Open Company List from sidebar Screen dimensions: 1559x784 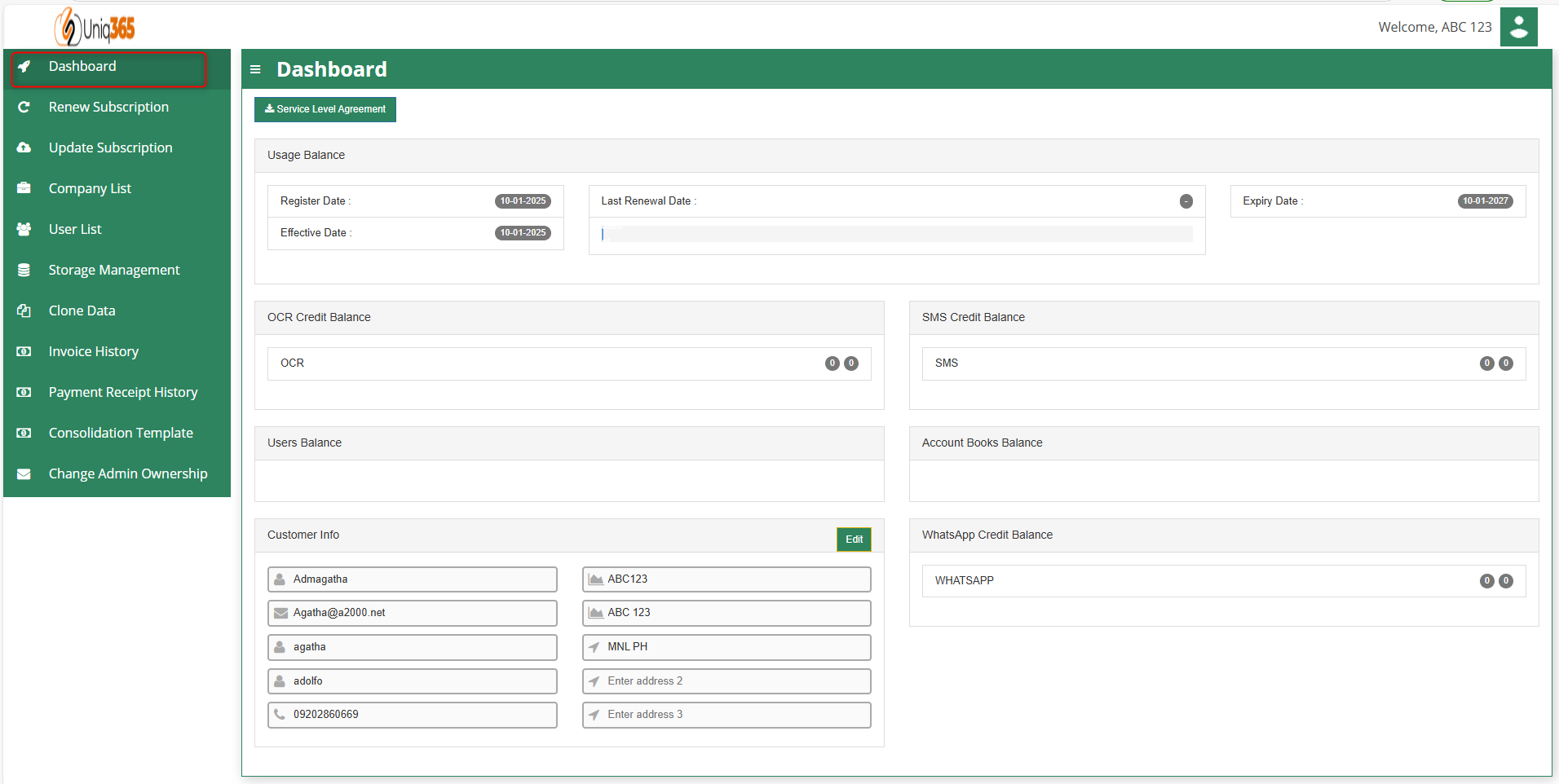[x=90, y=188]
